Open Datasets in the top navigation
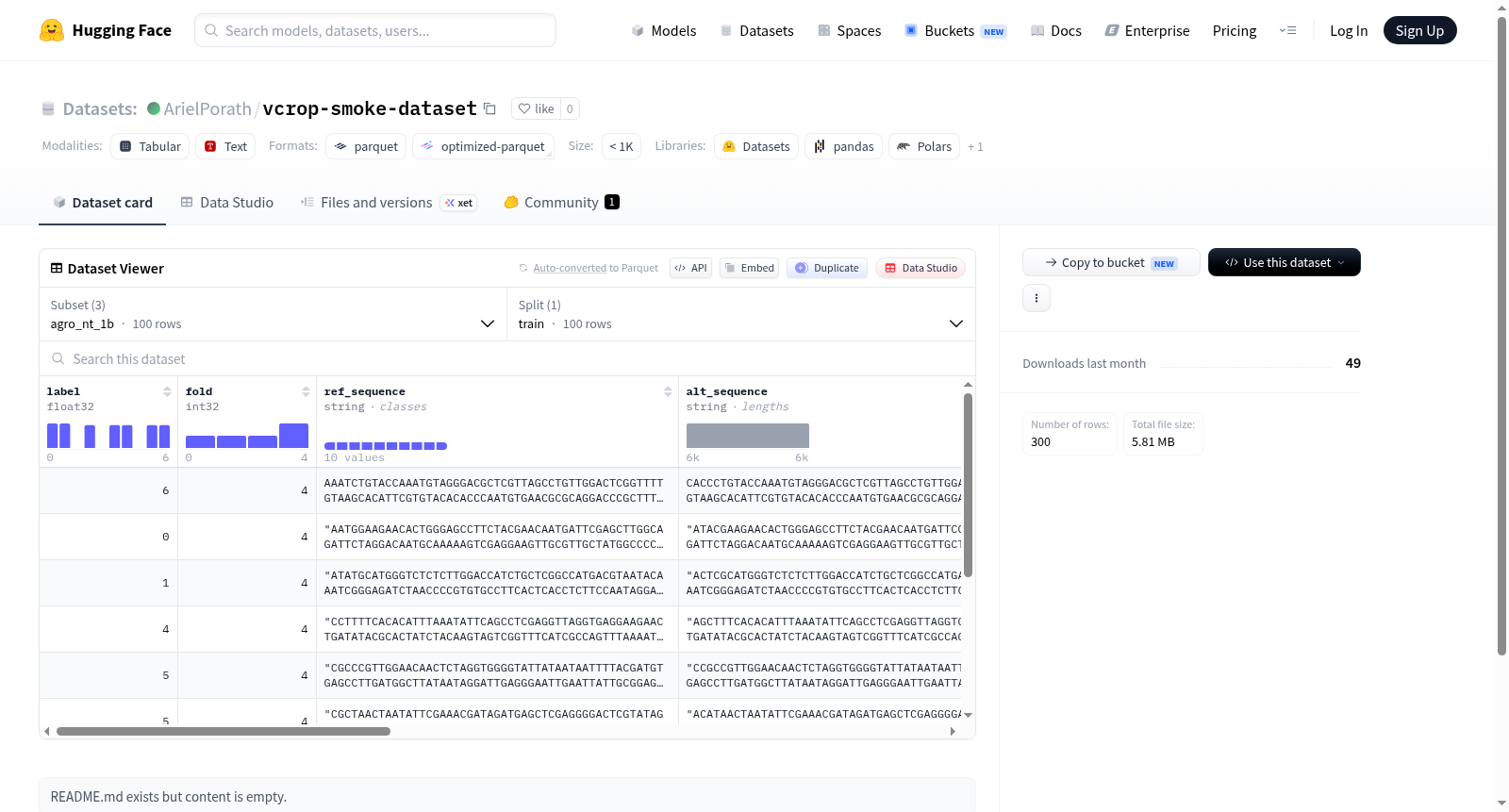Screen dimensions: 1509x812 click(x=757, y=31)
